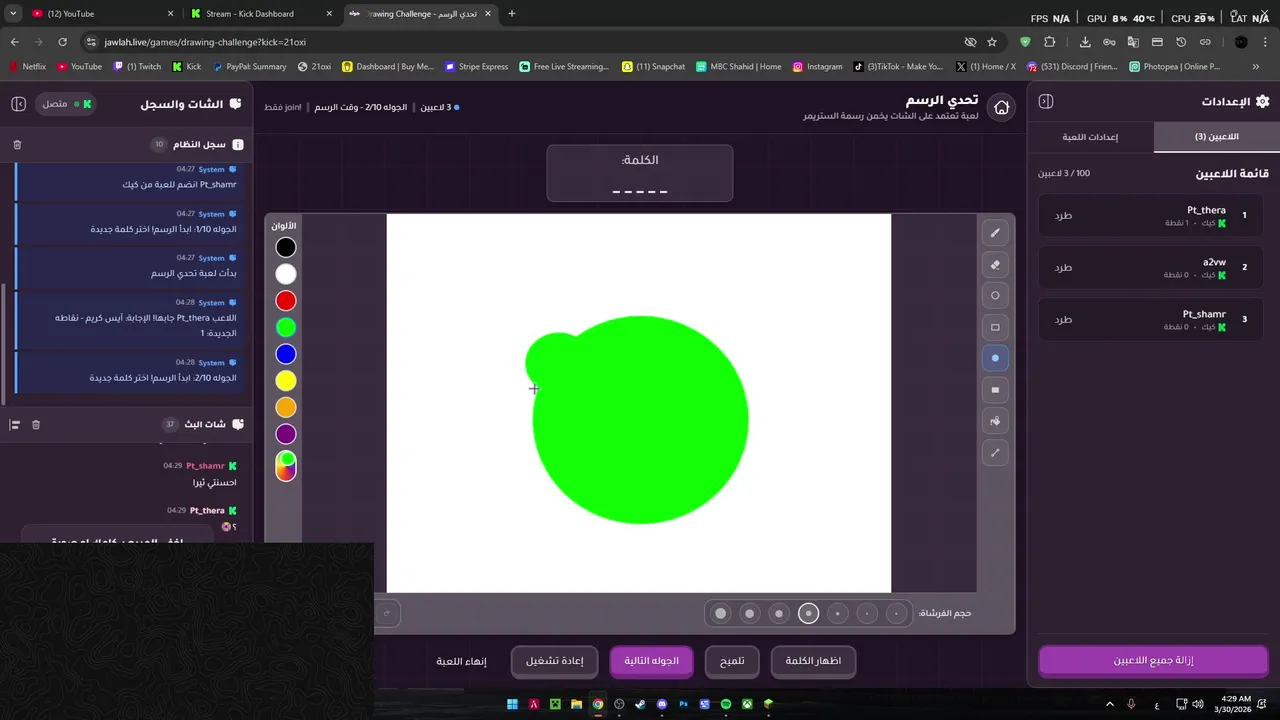
Task: Click اظهار الكلمة button
Action: [x=813, y=661]
